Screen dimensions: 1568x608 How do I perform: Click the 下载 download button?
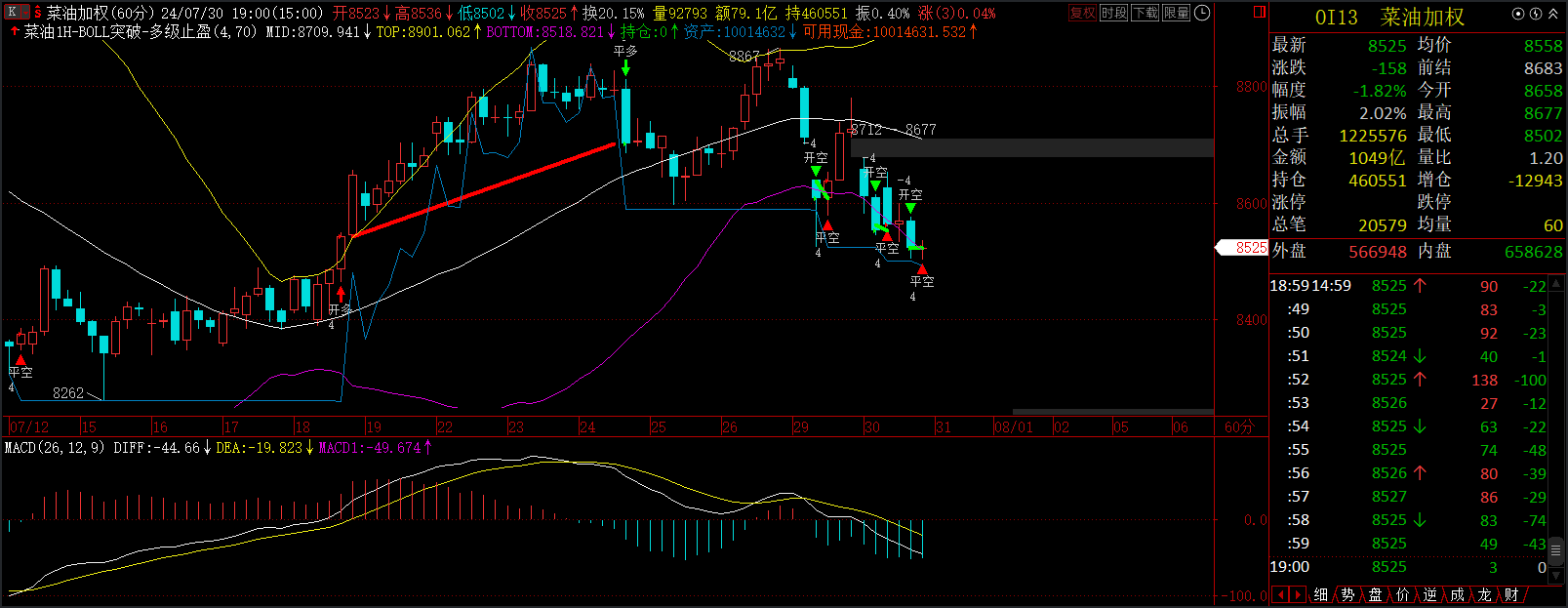pyautogui.click(x=1145, y=13)
